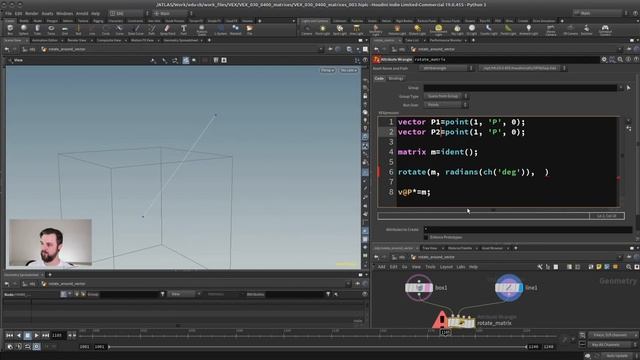This screenshot has width=640, height=360.
Task: Select the Platonic Solids shelf tool
Action: pos(202,29)
